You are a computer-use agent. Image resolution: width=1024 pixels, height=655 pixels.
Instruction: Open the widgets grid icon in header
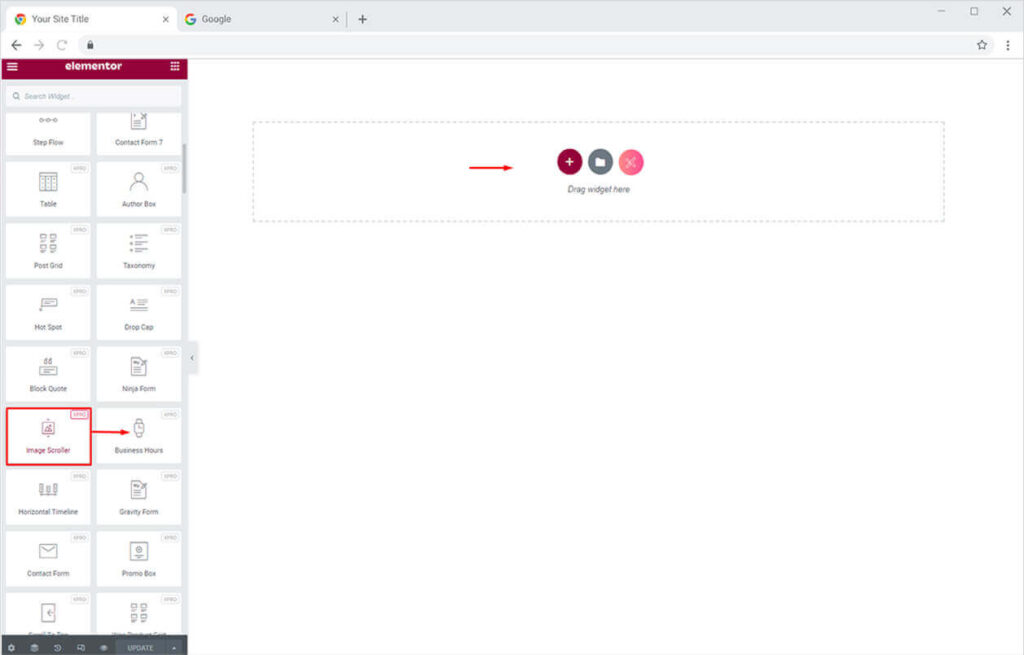pyautogui.click(x=175, y=67)
